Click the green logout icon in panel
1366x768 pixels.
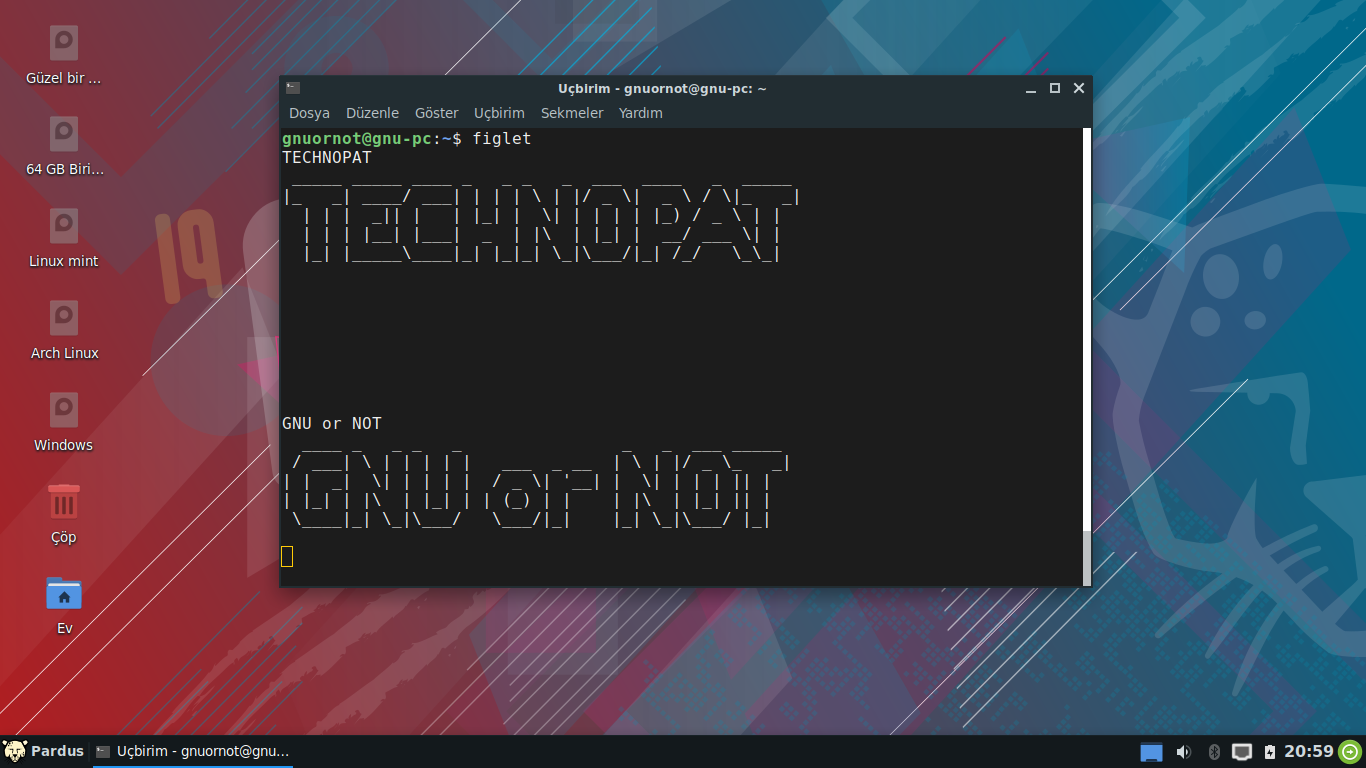click(x=1351, y=751)
